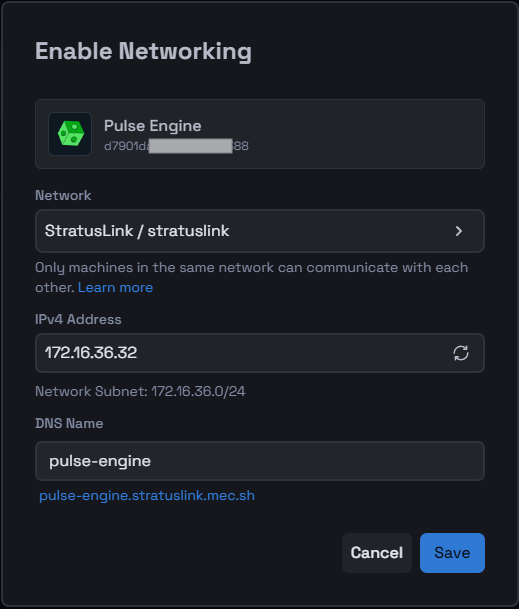The height and width of the screenshot is (609, 519).
Task: Cancel the Enable Networking dialog
Action: (x=376, y=553)
